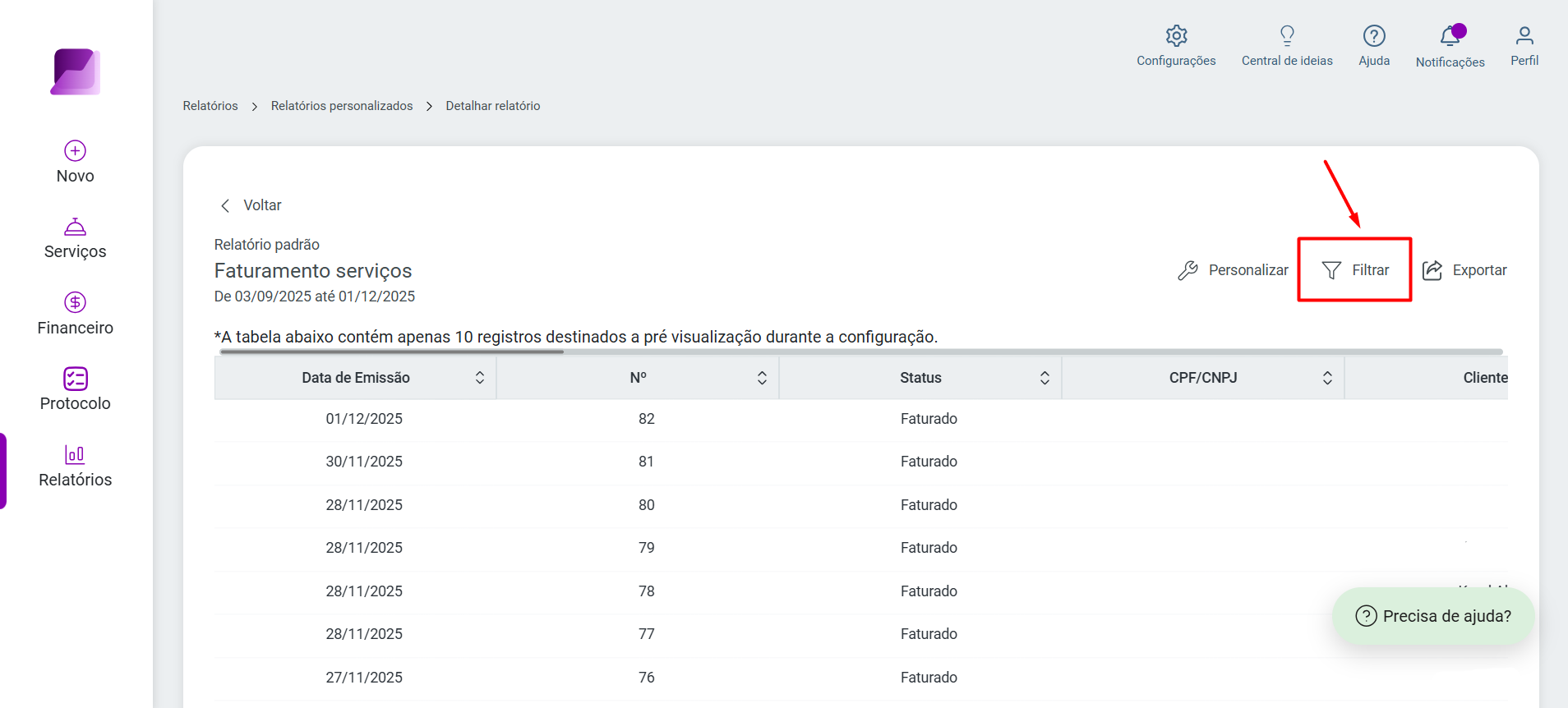Click record number 77 cell

click(x=647, y=634)
